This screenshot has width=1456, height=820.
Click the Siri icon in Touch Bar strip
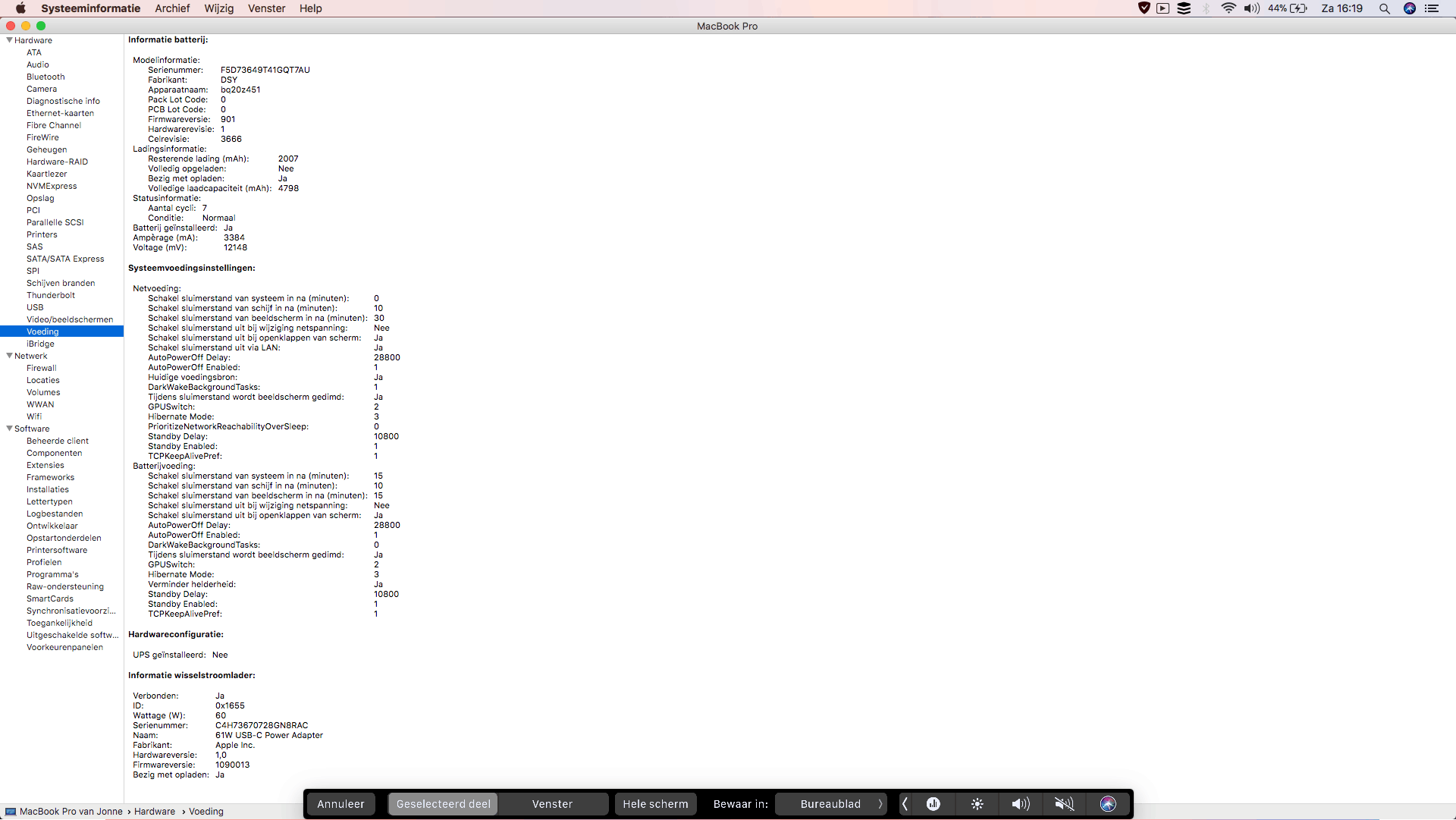pos(1108,804)
